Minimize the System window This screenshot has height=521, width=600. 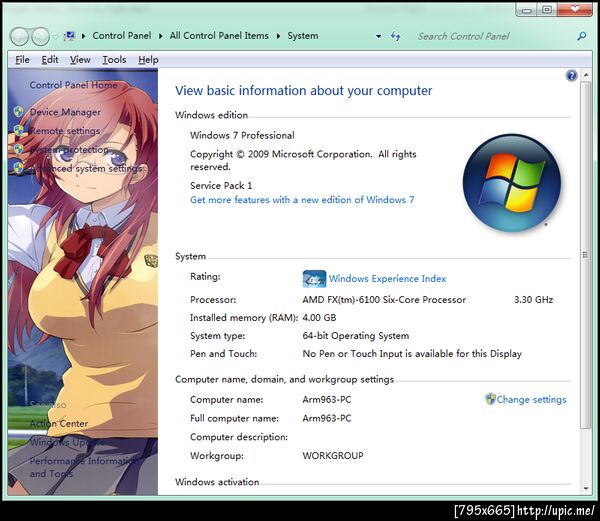tap(527, 10)
